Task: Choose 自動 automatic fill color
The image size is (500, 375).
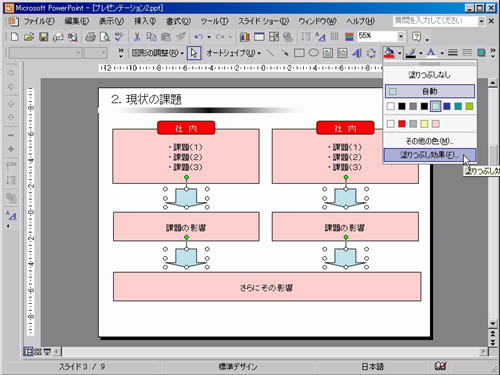Action: coord(430,91)
